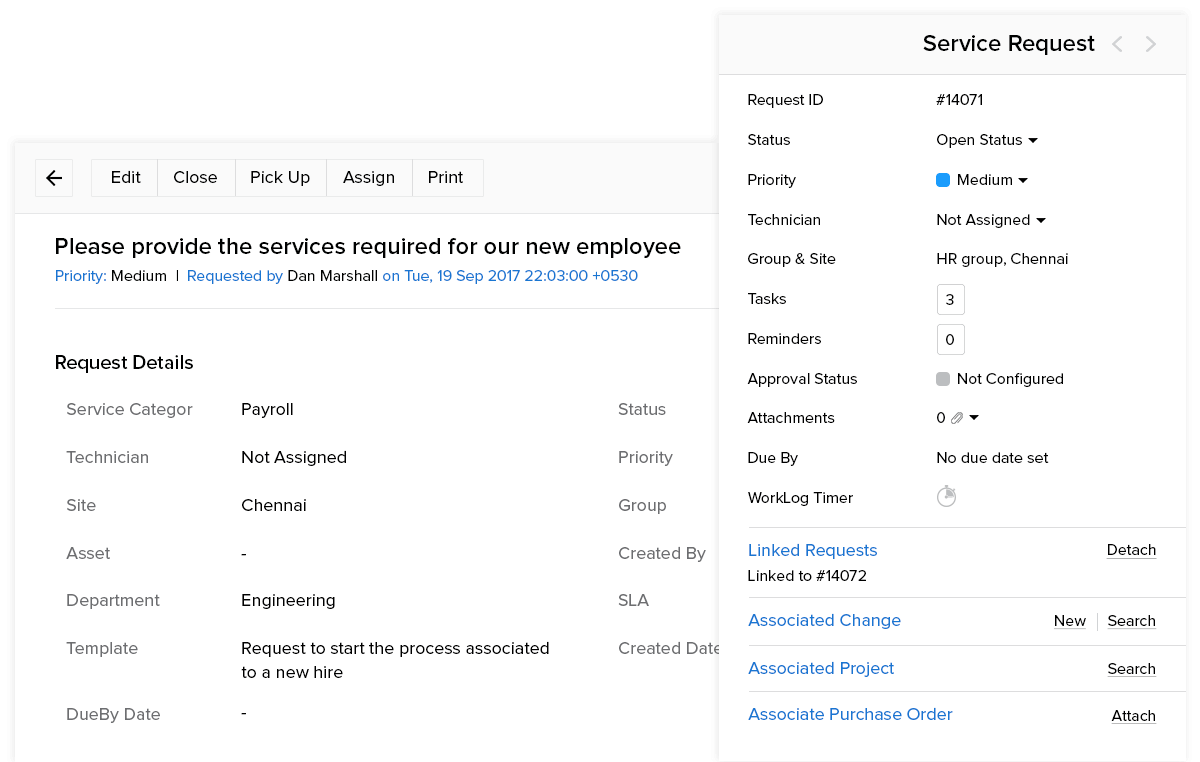Click the back arrow icon
Viewport: 1200px width, 762px height.
coord(54,178)
